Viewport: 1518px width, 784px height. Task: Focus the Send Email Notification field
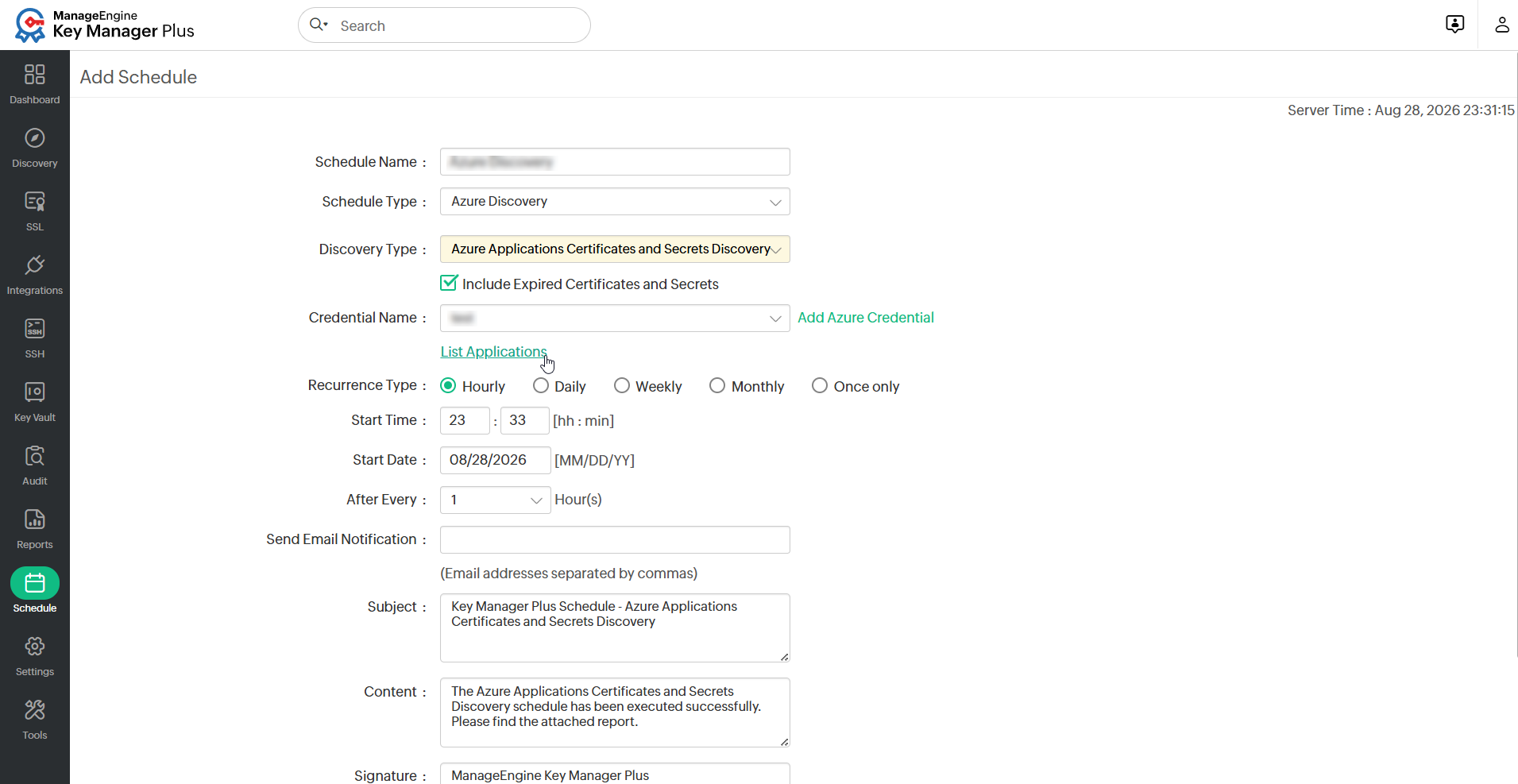pyautogui.click(x=615, y=540)
